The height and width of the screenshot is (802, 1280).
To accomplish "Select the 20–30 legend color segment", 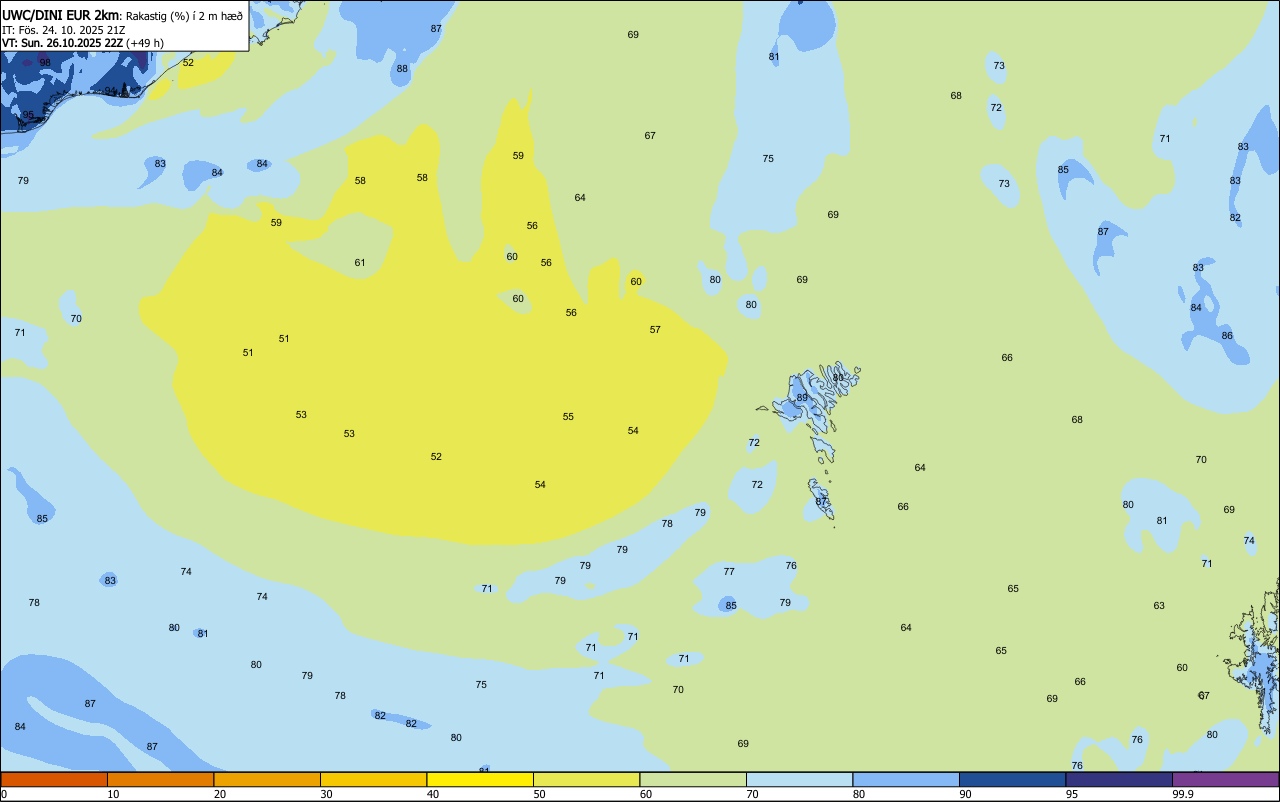I will (267, 779).
